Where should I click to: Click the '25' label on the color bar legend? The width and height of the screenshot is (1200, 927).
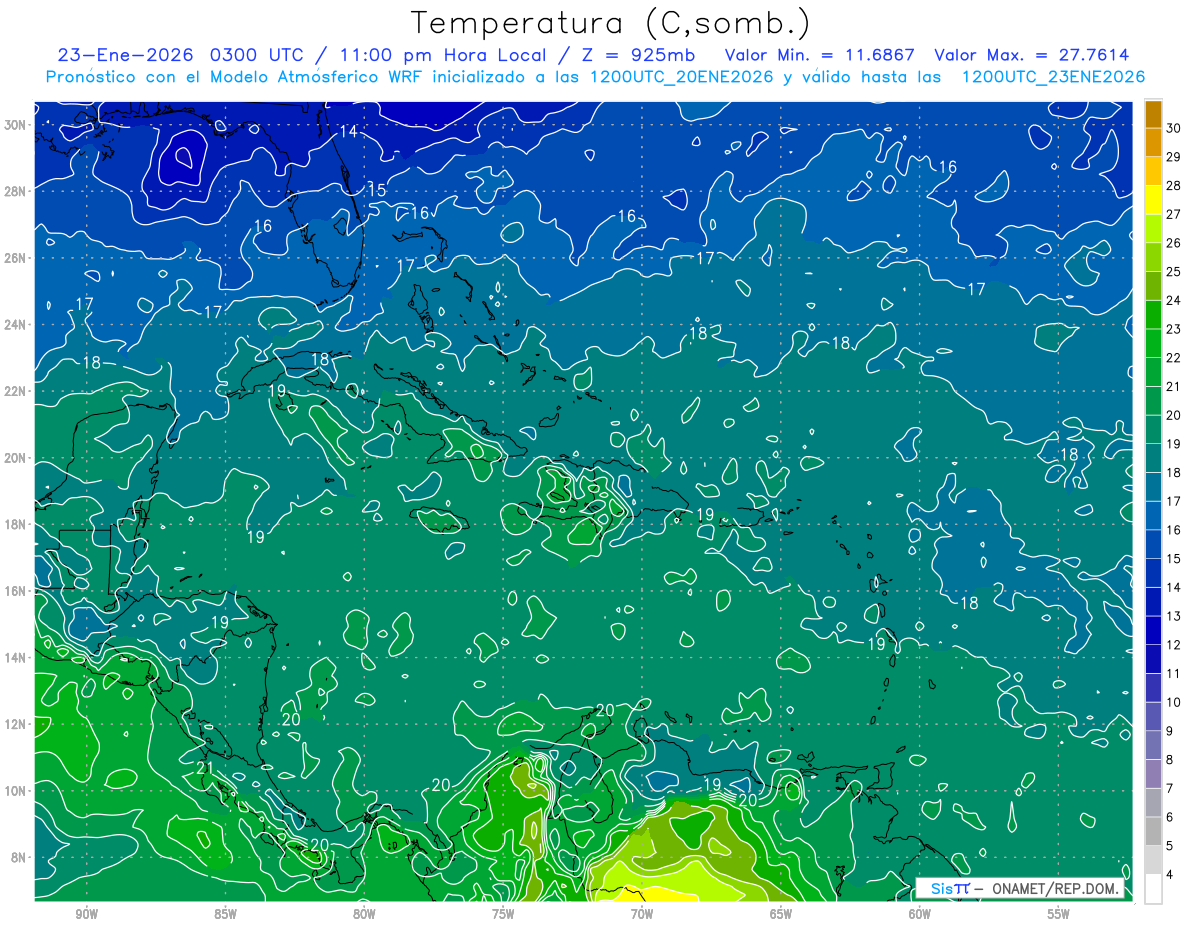1174,271
